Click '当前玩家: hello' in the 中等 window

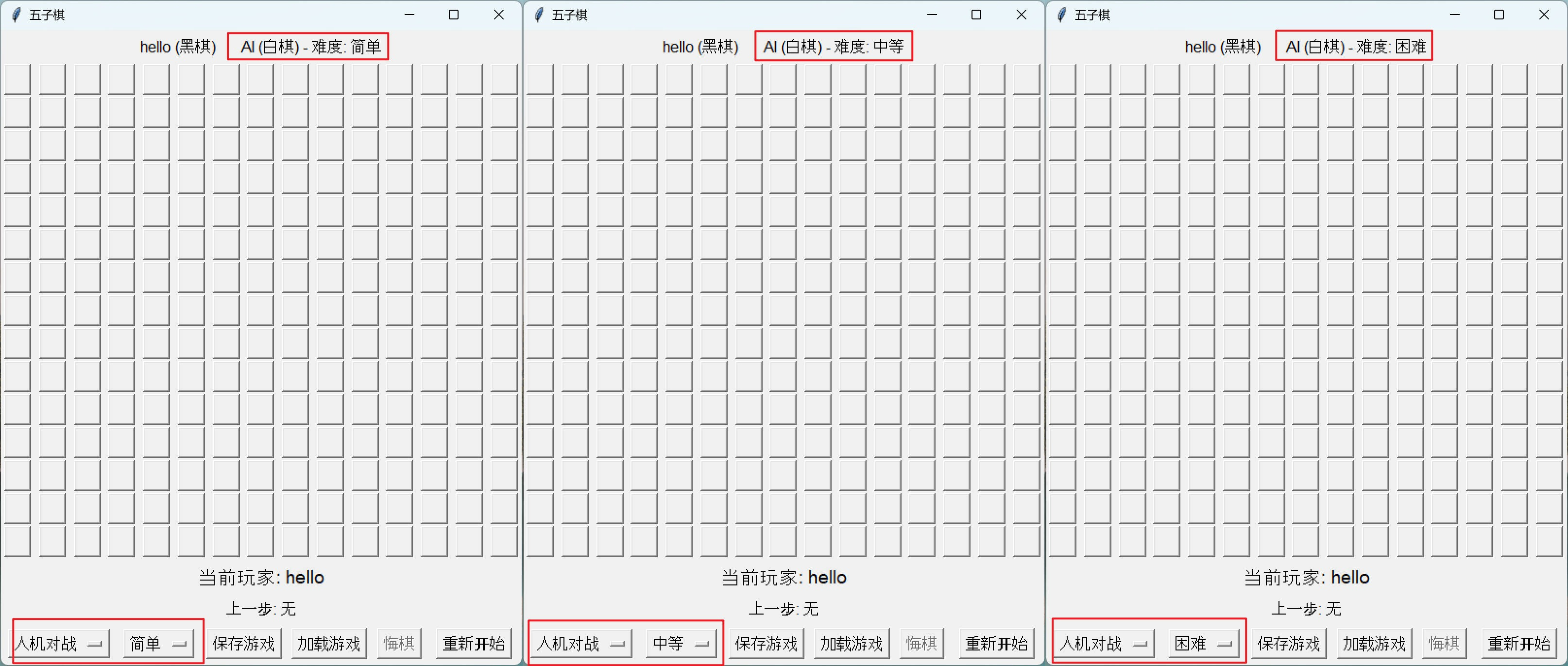click(x=784, y=577)
